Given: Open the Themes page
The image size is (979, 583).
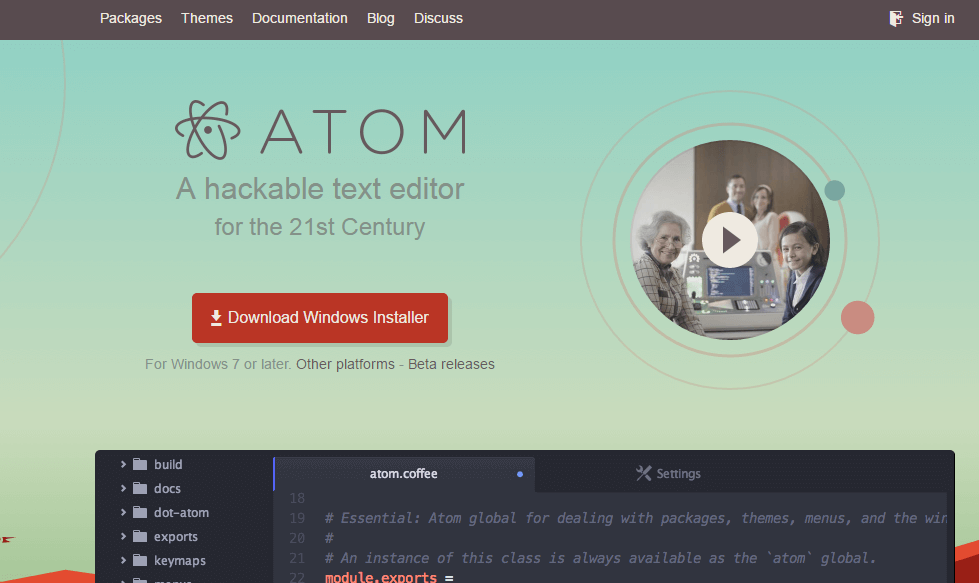Looking at the screenshot, I should (x=207, y=19).
